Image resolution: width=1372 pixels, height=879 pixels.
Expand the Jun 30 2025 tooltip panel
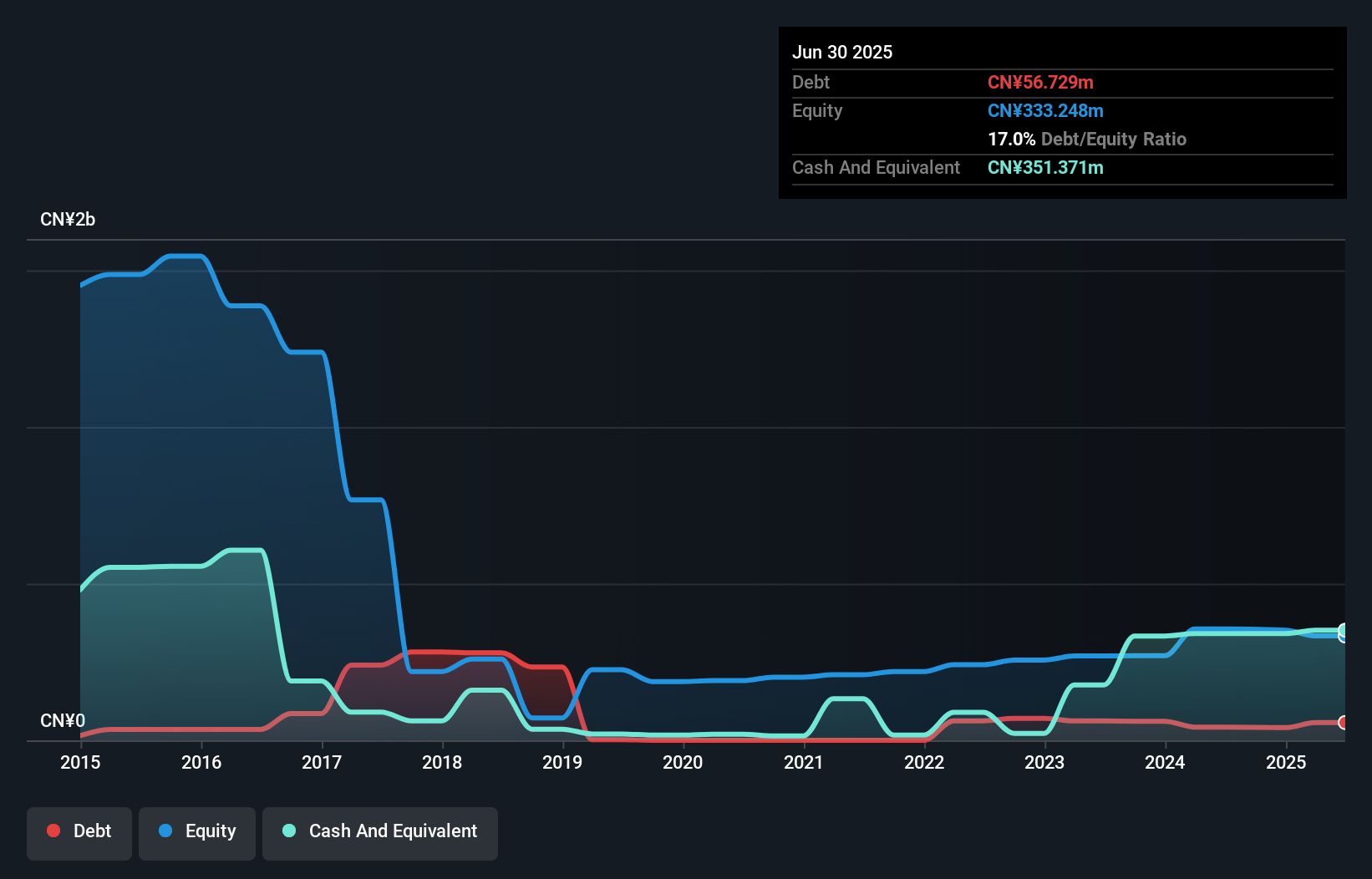click(842, 52)
